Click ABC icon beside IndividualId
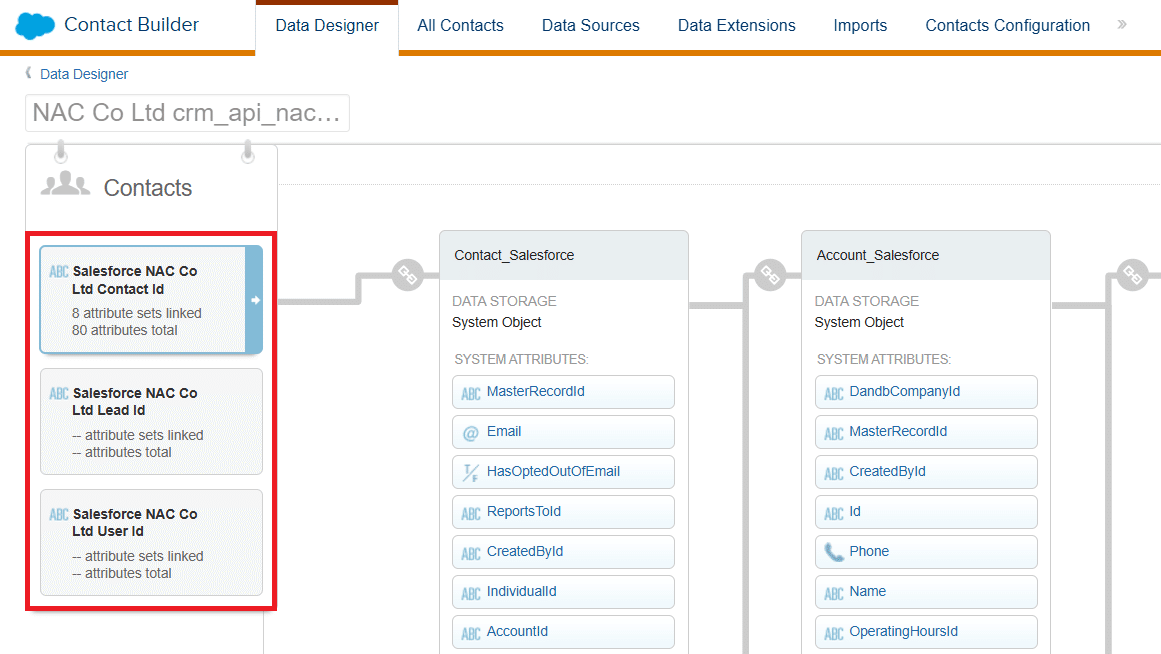The image size is (1161, 654). pyautogui.click(x=471, y=593)
